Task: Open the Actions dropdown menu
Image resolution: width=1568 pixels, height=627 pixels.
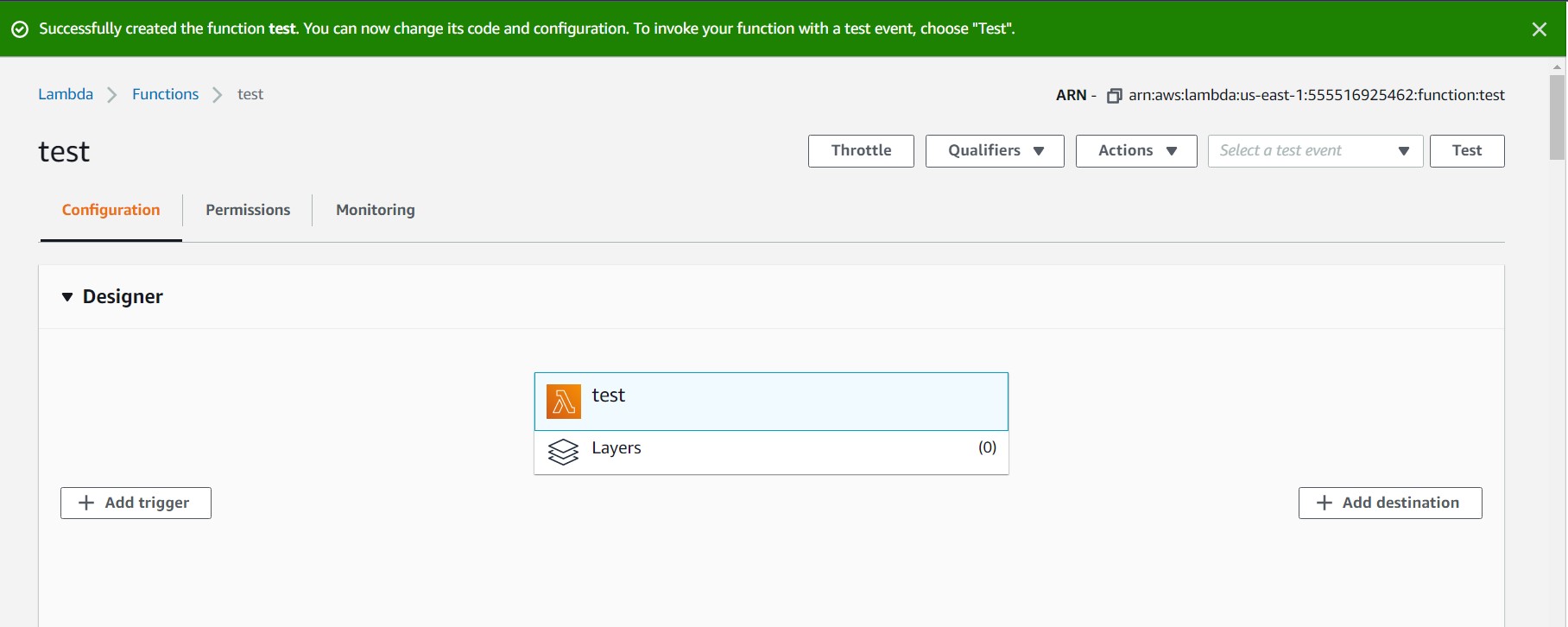Action: click(x=1136, y=151)
